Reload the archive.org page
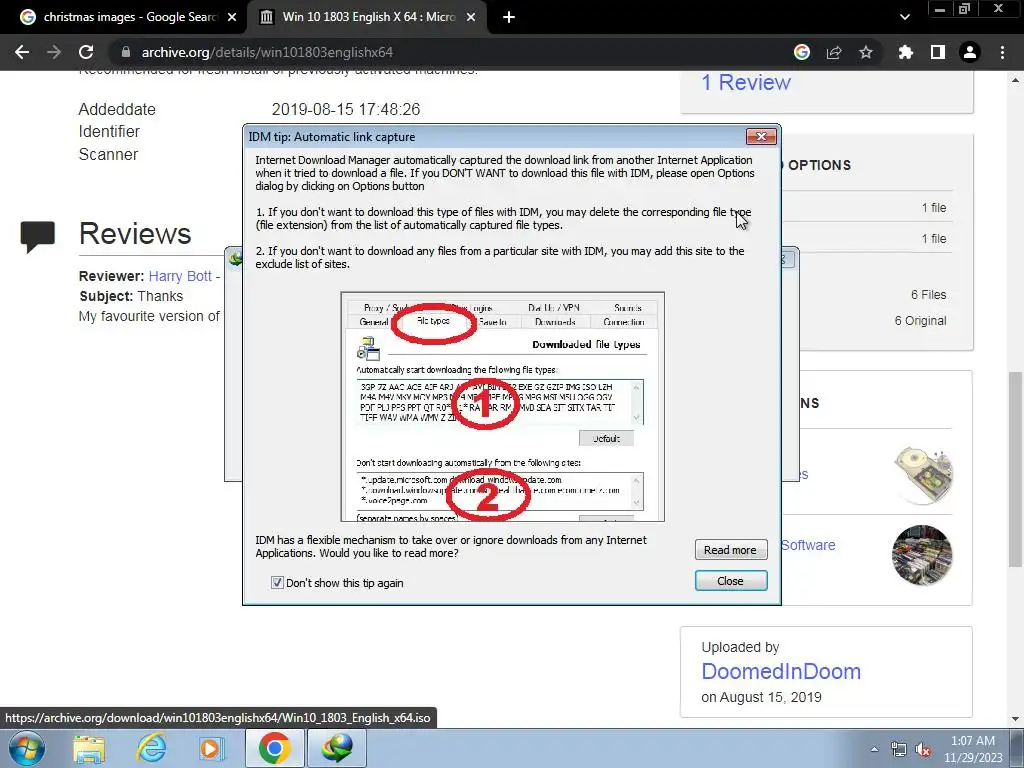The image size is (1024, 768). 86,52
